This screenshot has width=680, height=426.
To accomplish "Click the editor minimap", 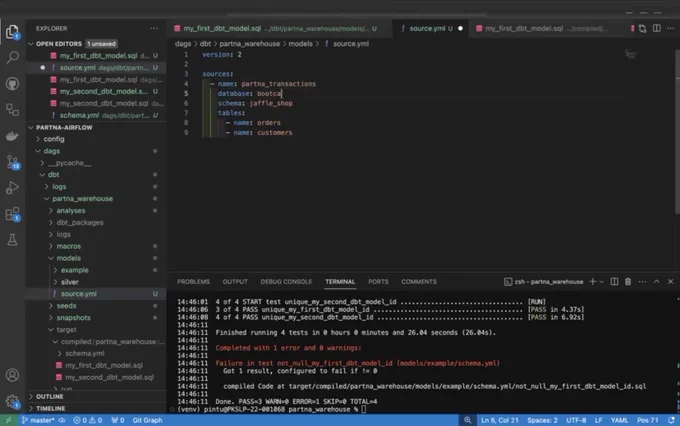I will 631,55.
